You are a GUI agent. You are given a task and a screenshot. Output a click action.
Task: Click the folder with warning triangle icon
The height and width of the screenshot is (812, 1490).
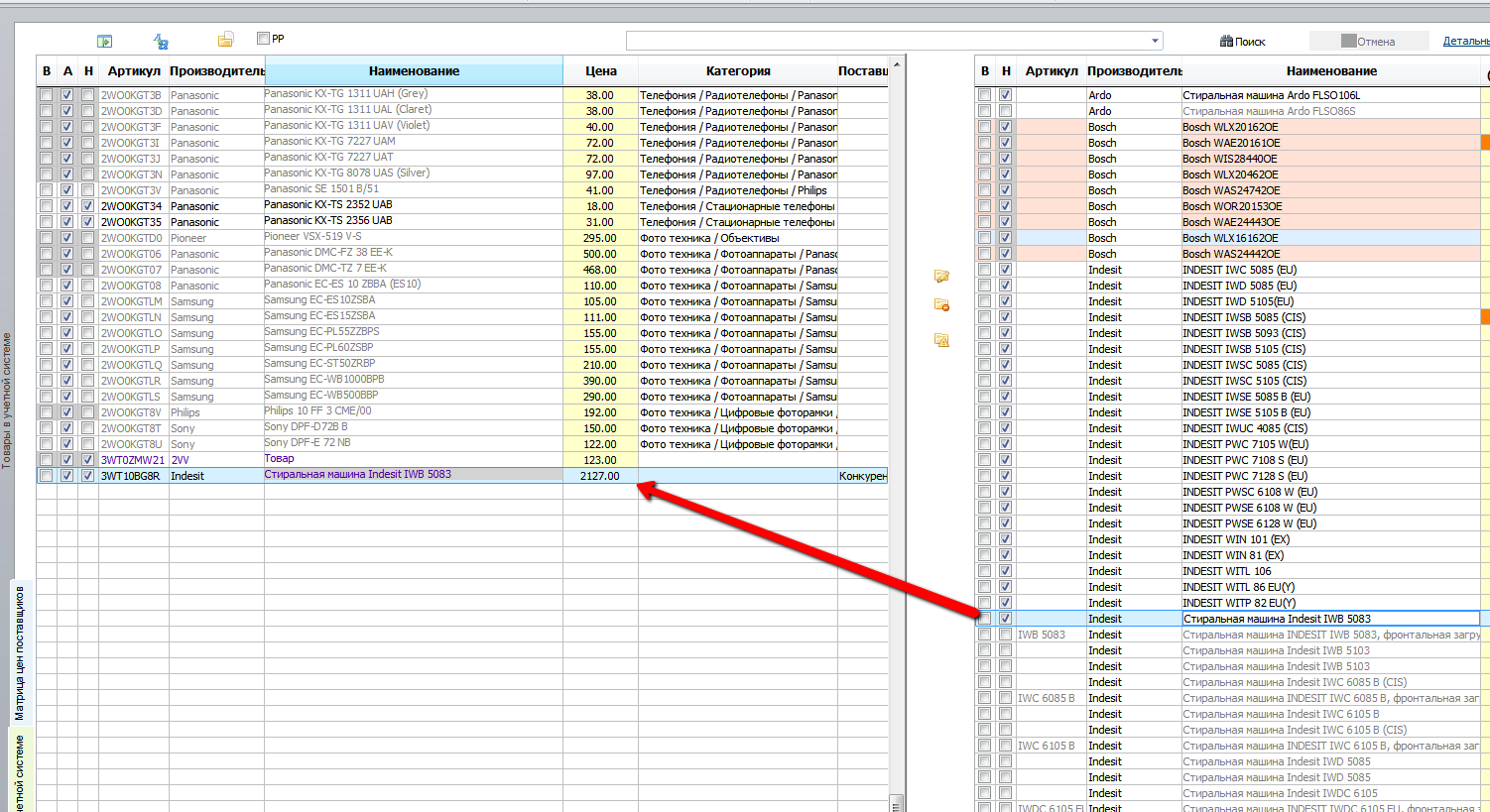click(941, 340)
